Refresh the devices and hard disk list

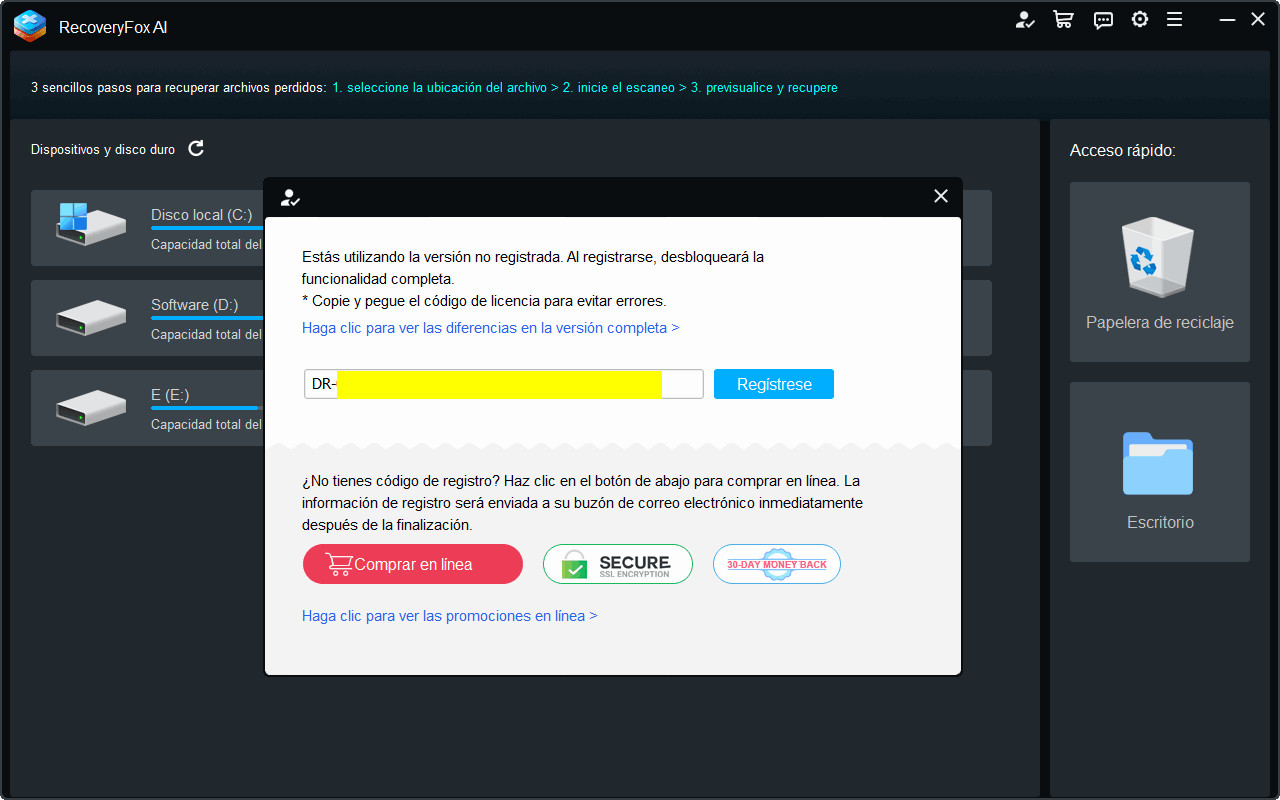(196, 148)
